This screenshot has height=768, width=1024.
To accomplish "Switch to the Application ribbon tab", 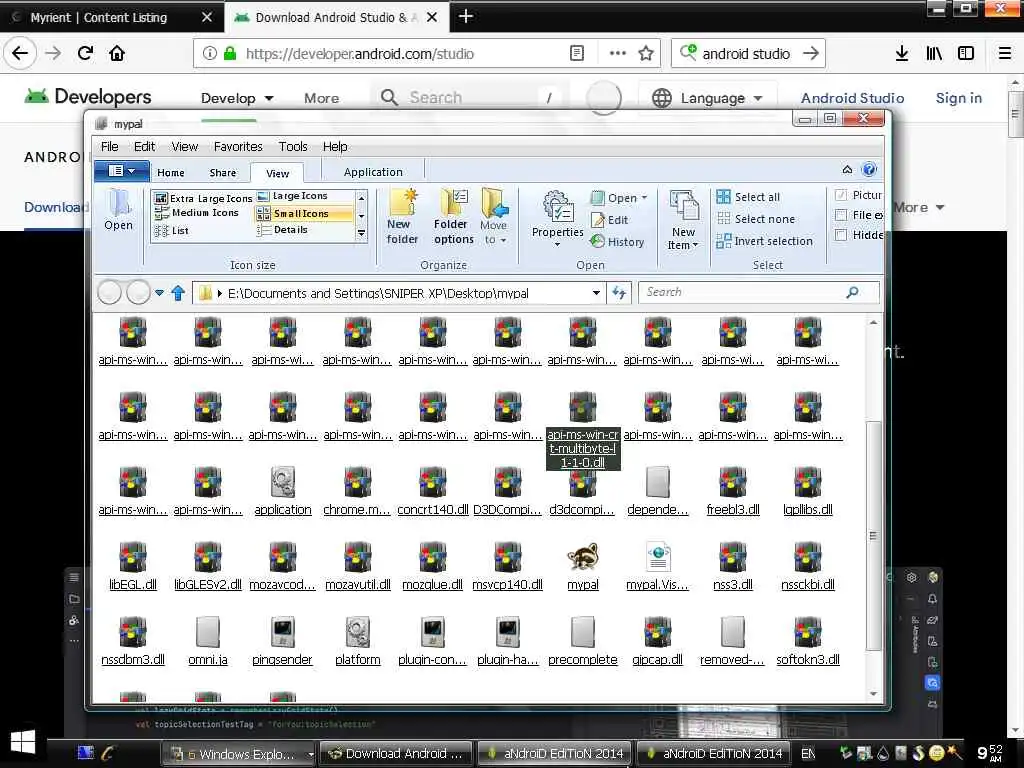I will [x=373, y=172].
